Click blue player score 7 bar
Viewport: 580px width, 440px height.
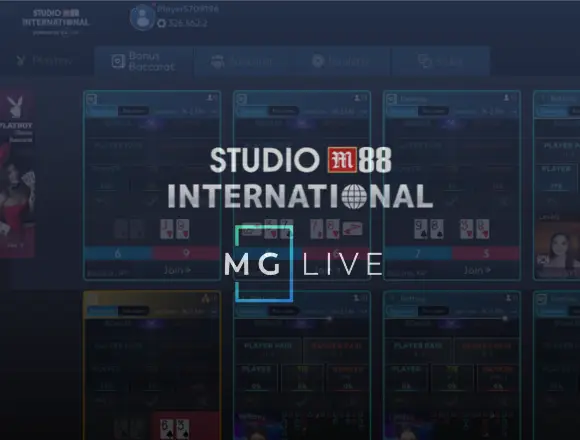(x=418, y=253)
